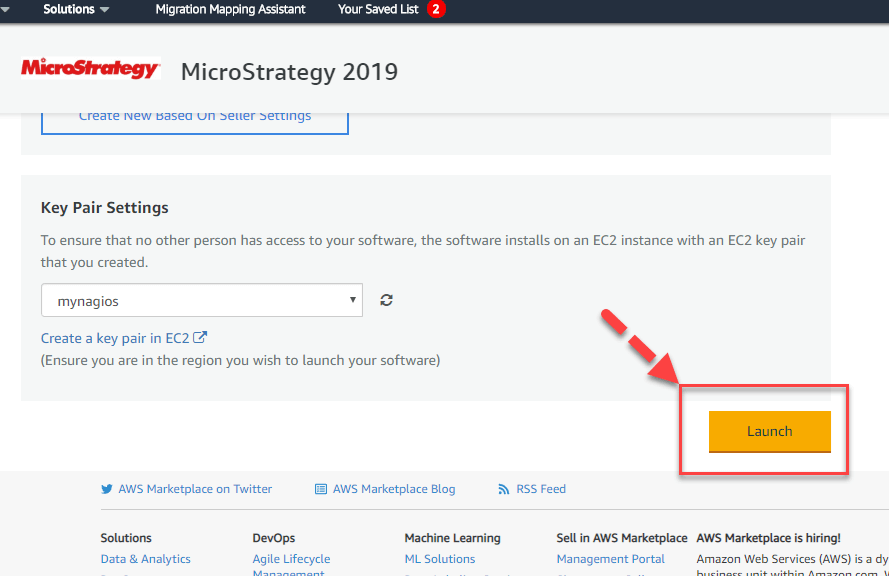Click the Twitter bird icon
Screen dimensions: 889x576
tap(107, 489)
